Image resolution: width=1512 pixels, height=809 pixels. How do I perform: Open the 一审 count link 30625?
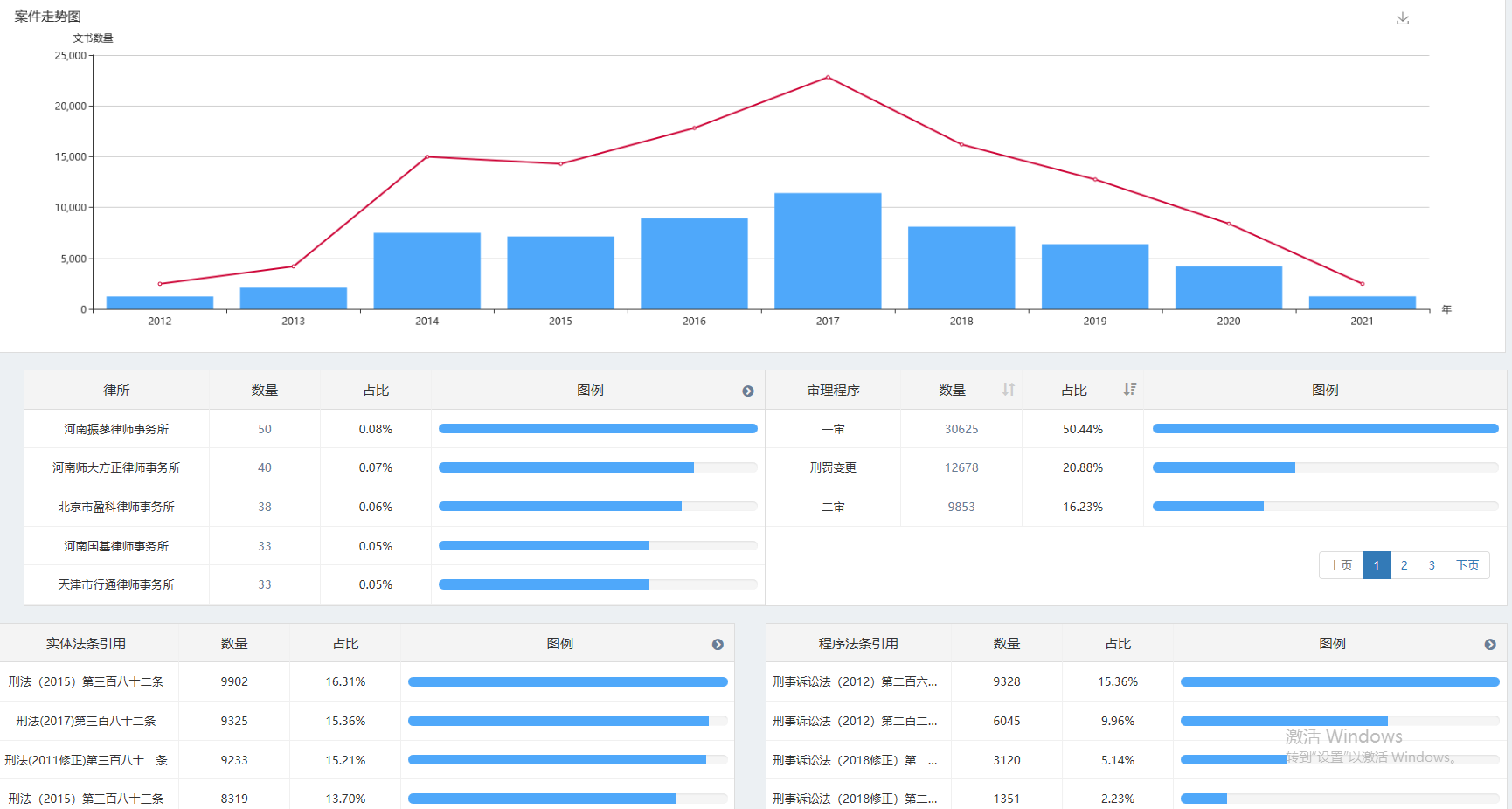click(x=961, y=429)
